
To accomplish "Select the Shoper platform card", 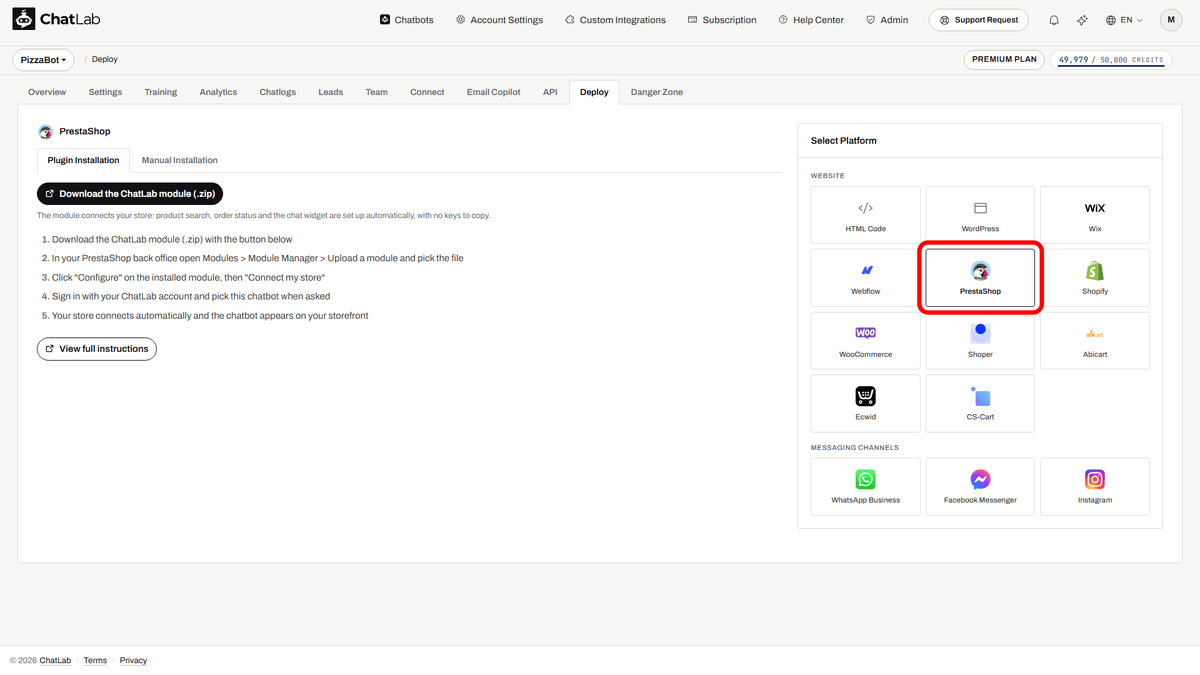I will coord(980,341).
